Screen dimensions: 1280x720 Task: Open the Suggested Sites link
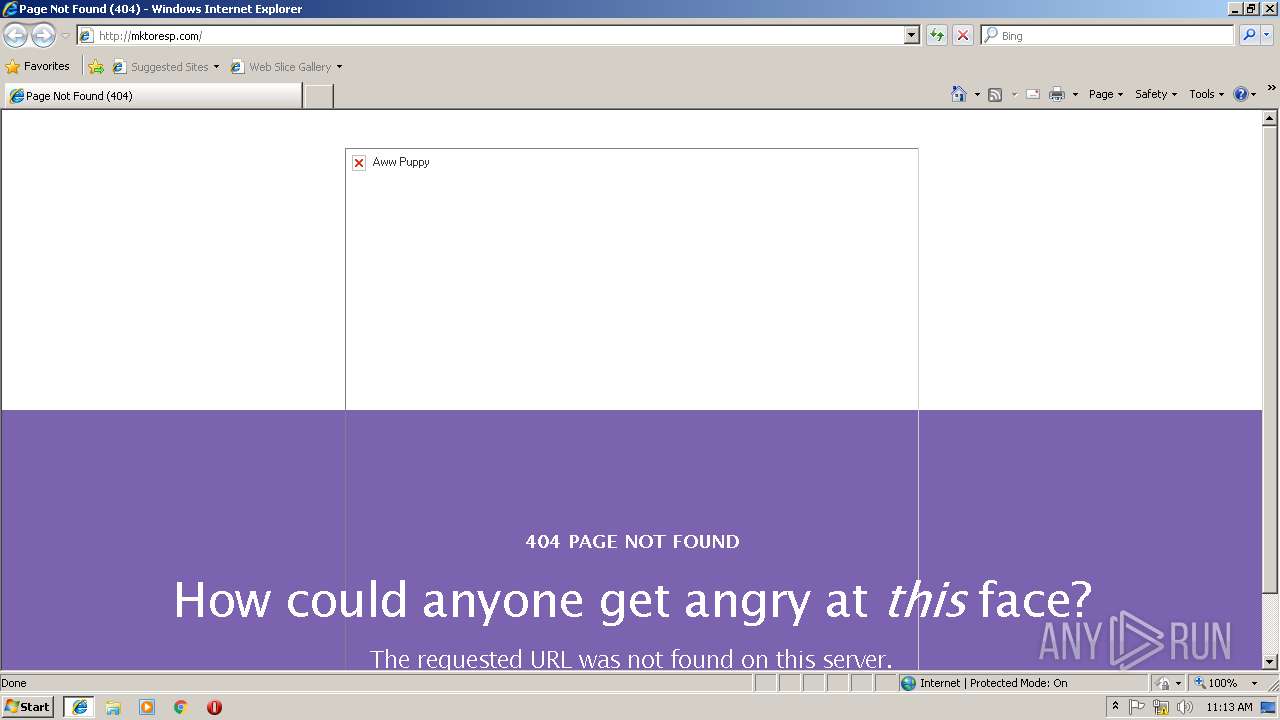[x=165, y=67]
